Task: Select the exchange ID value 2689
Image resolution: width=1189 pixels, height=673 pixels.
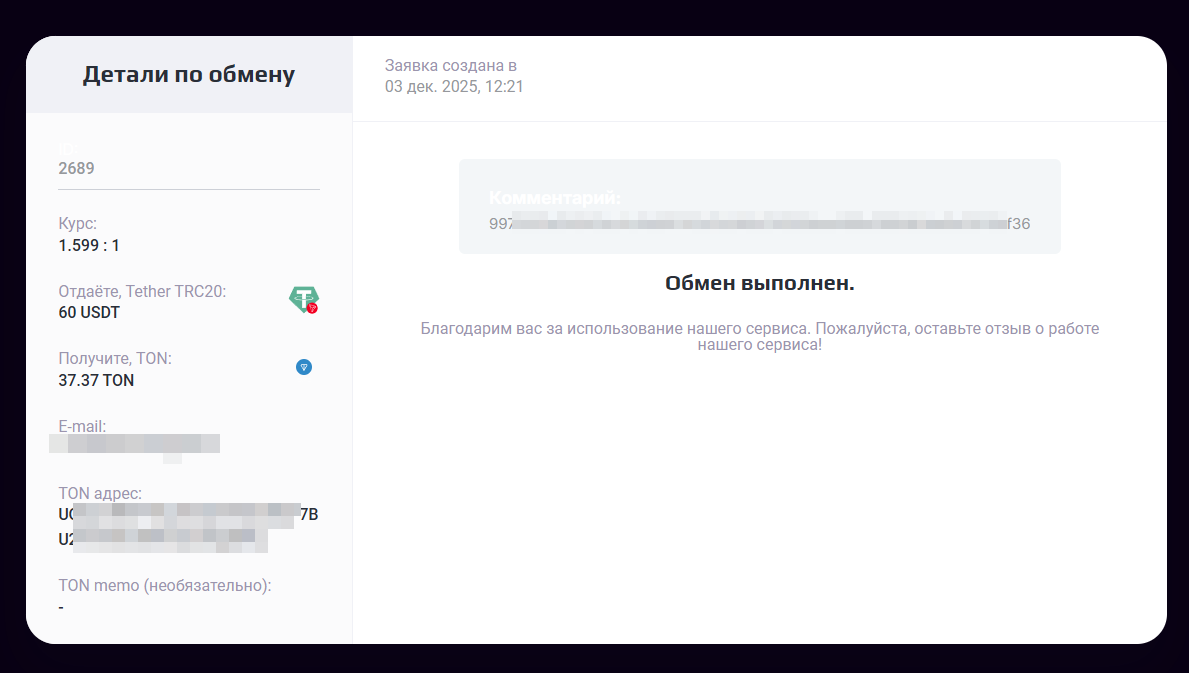Action: pos(77,168)
